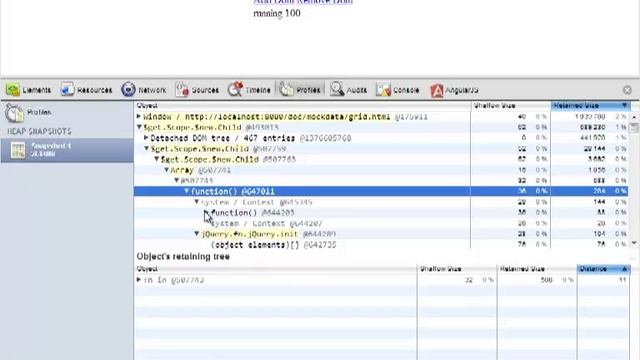Collapse the $get.Scope.$new.Child @507759 row
This screenshot has height=360, width=640.
point(146,149)
